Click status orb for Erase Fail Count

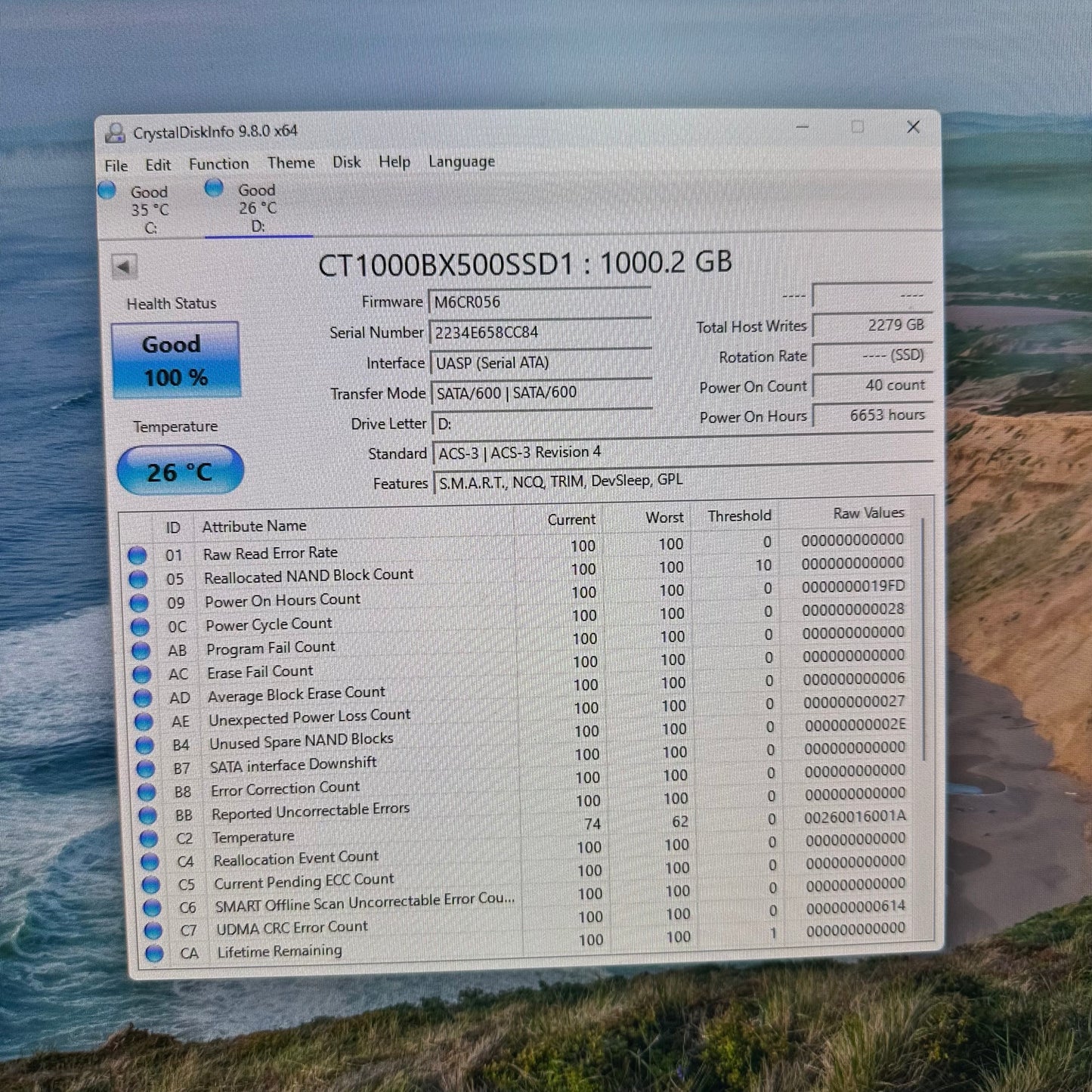click(x=141, y=674)
